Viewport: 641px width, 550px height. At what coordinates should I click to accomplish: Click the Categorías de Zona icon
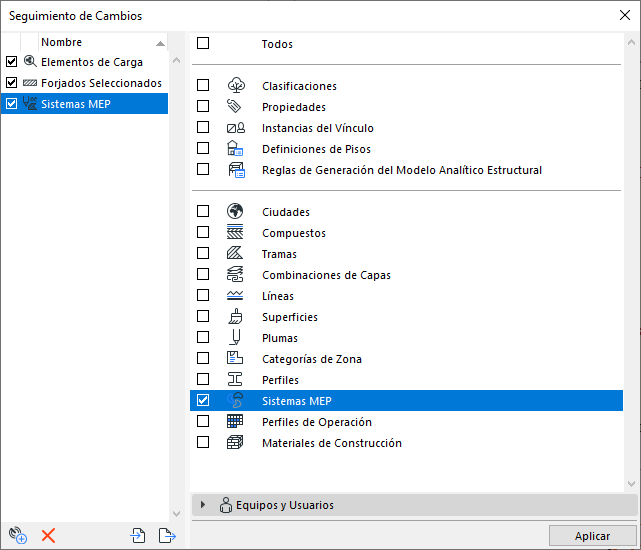235,358
